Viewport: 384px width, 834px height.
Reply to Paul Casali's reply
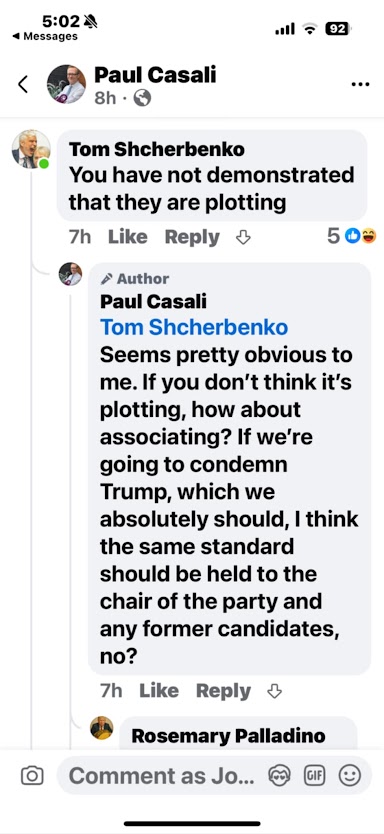click(223, 691)
